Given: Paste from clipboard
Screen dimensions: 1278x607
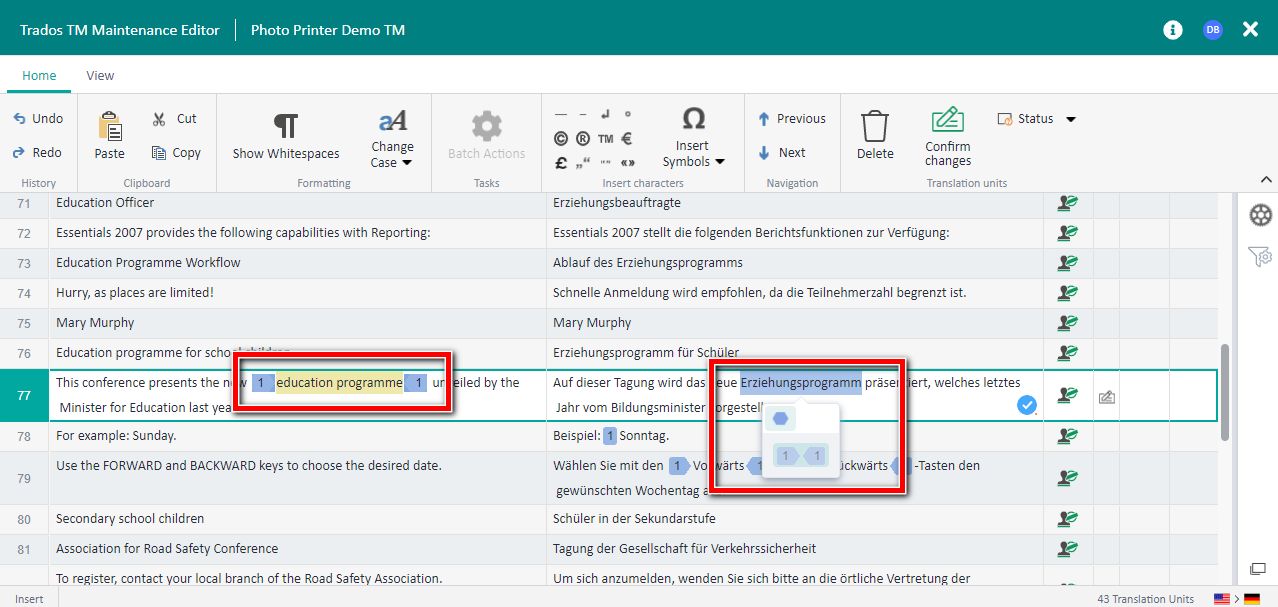Looking at the screenshot, I should (x=110, y=135).
